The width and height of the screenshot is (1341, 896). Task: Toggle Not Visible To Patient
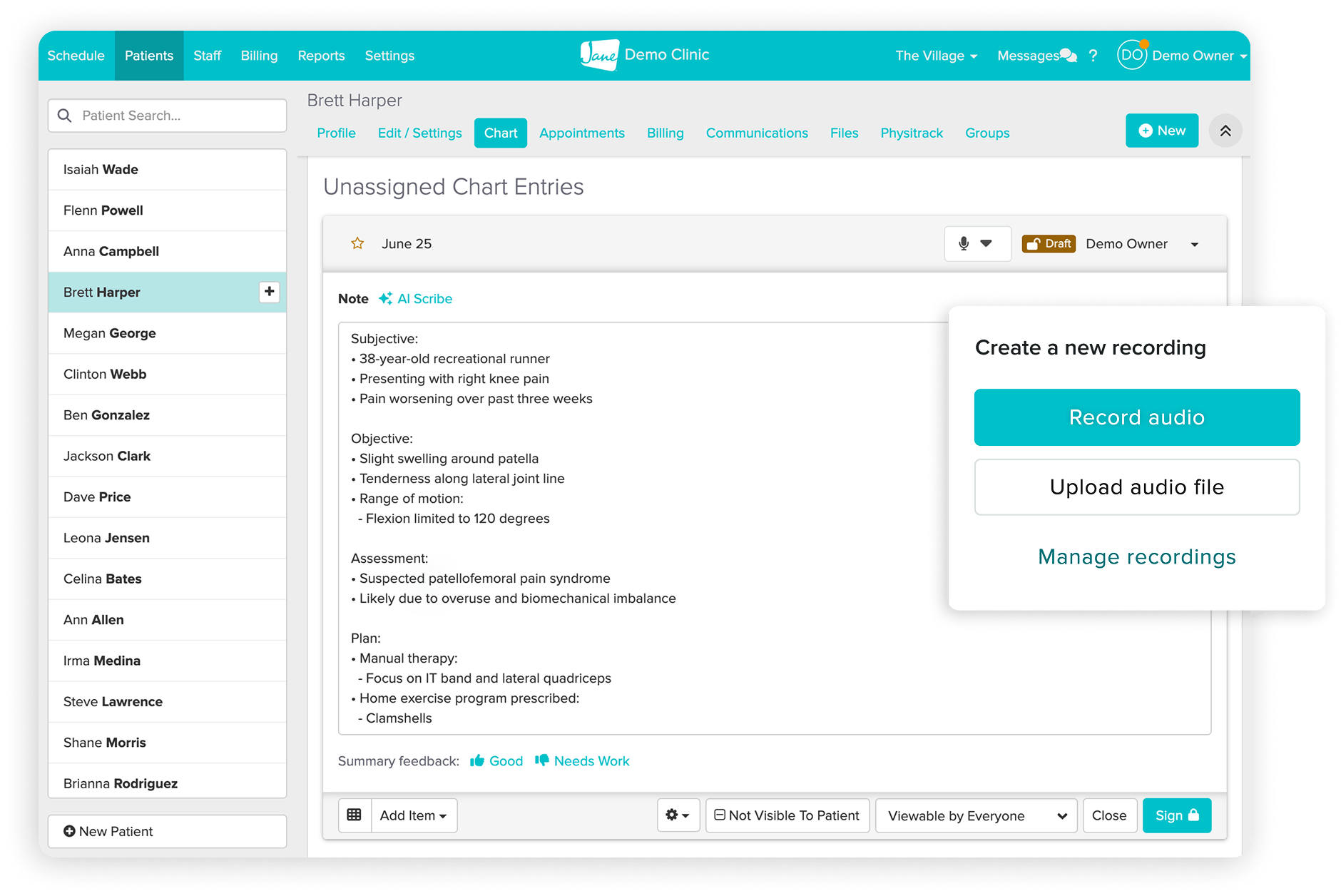787,815
